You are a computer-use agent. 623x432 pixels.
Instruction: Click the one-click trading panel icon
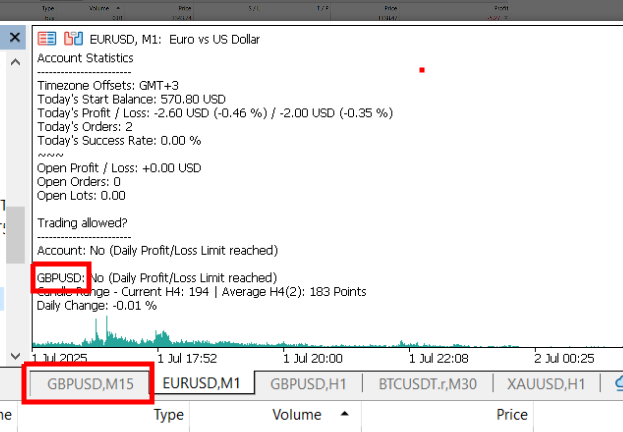pyautogui.click(x=74, y=39)
